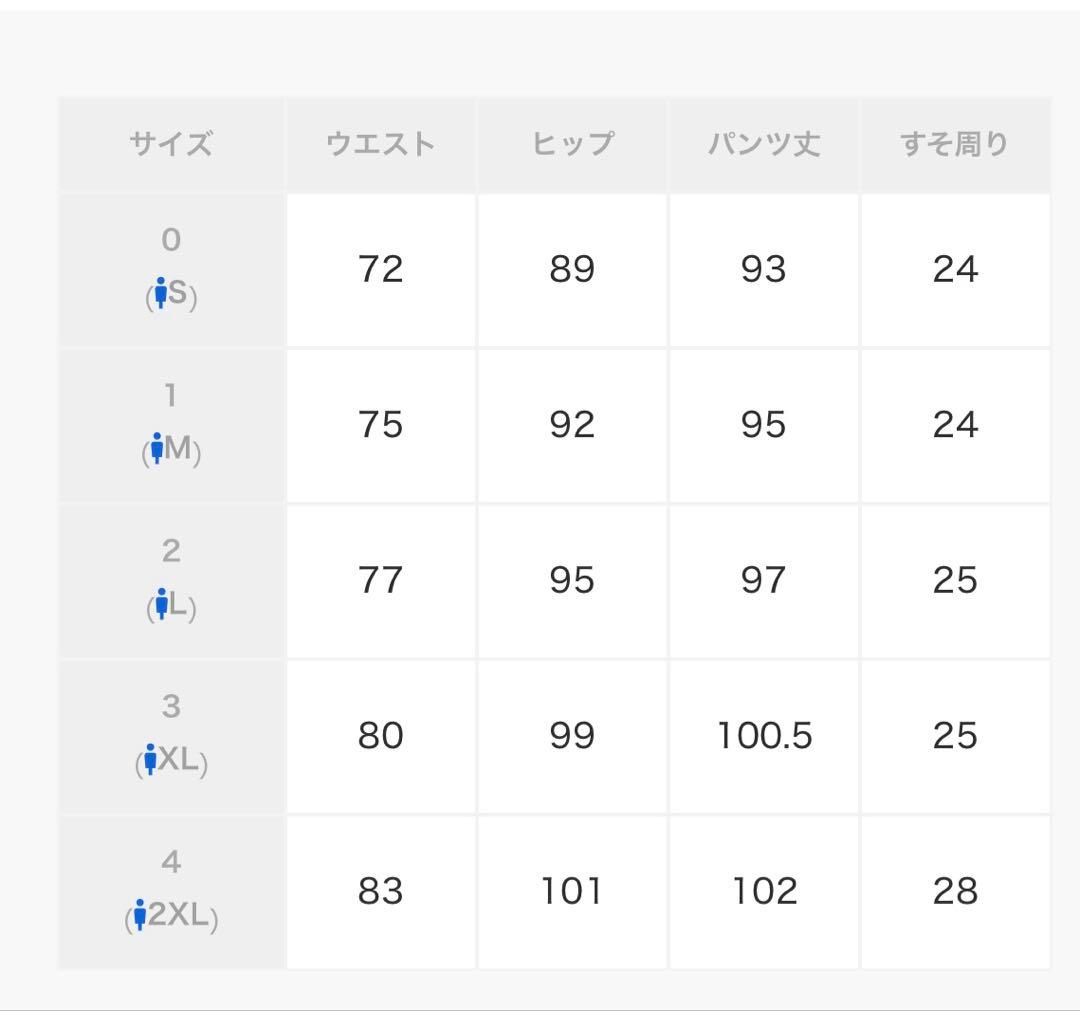Select the パンツ丈 column header

coord(764,144)
